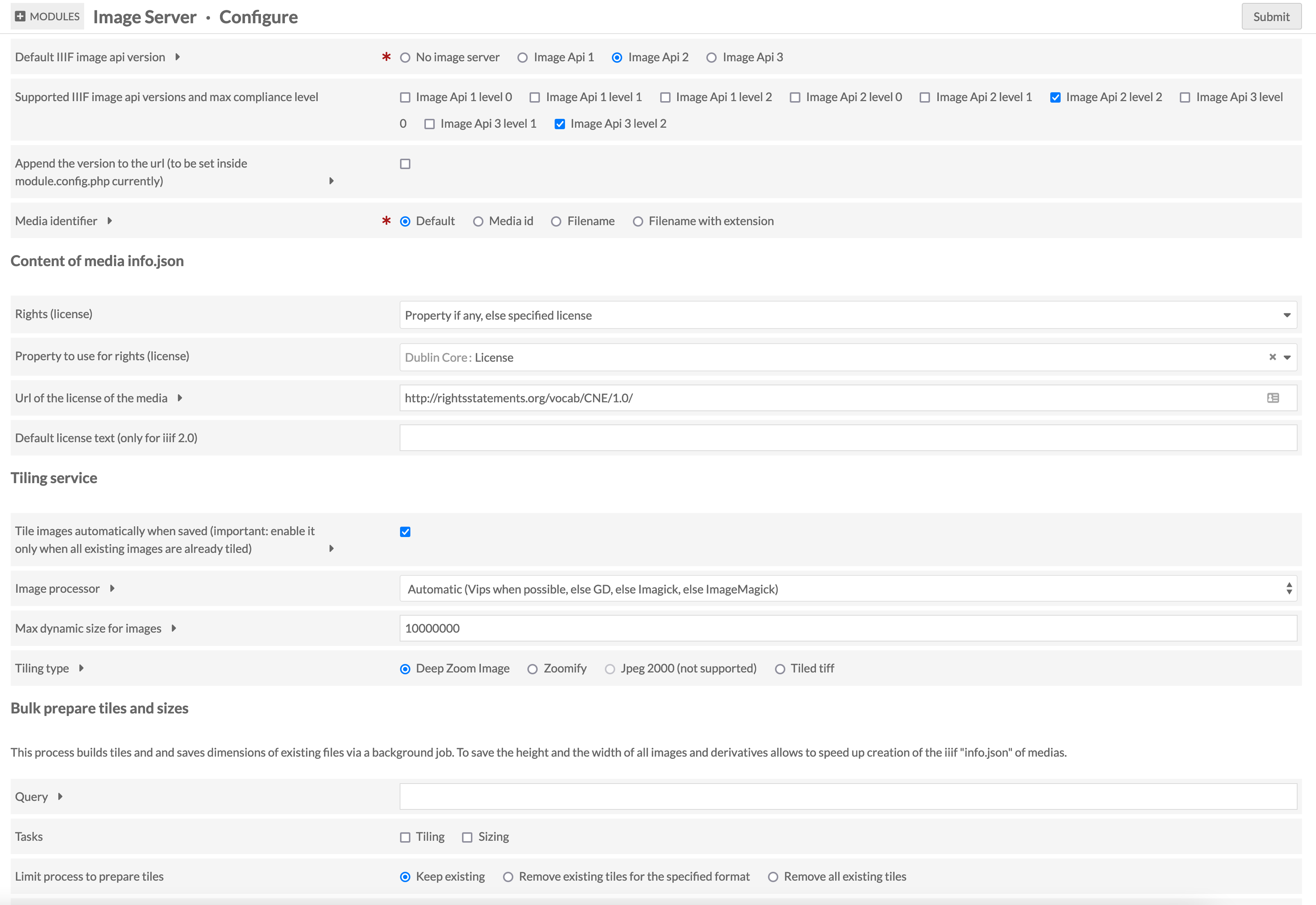This screenshot has width=1316, height=905.
Task: Select Default media identifier
Action: (405, 222)
